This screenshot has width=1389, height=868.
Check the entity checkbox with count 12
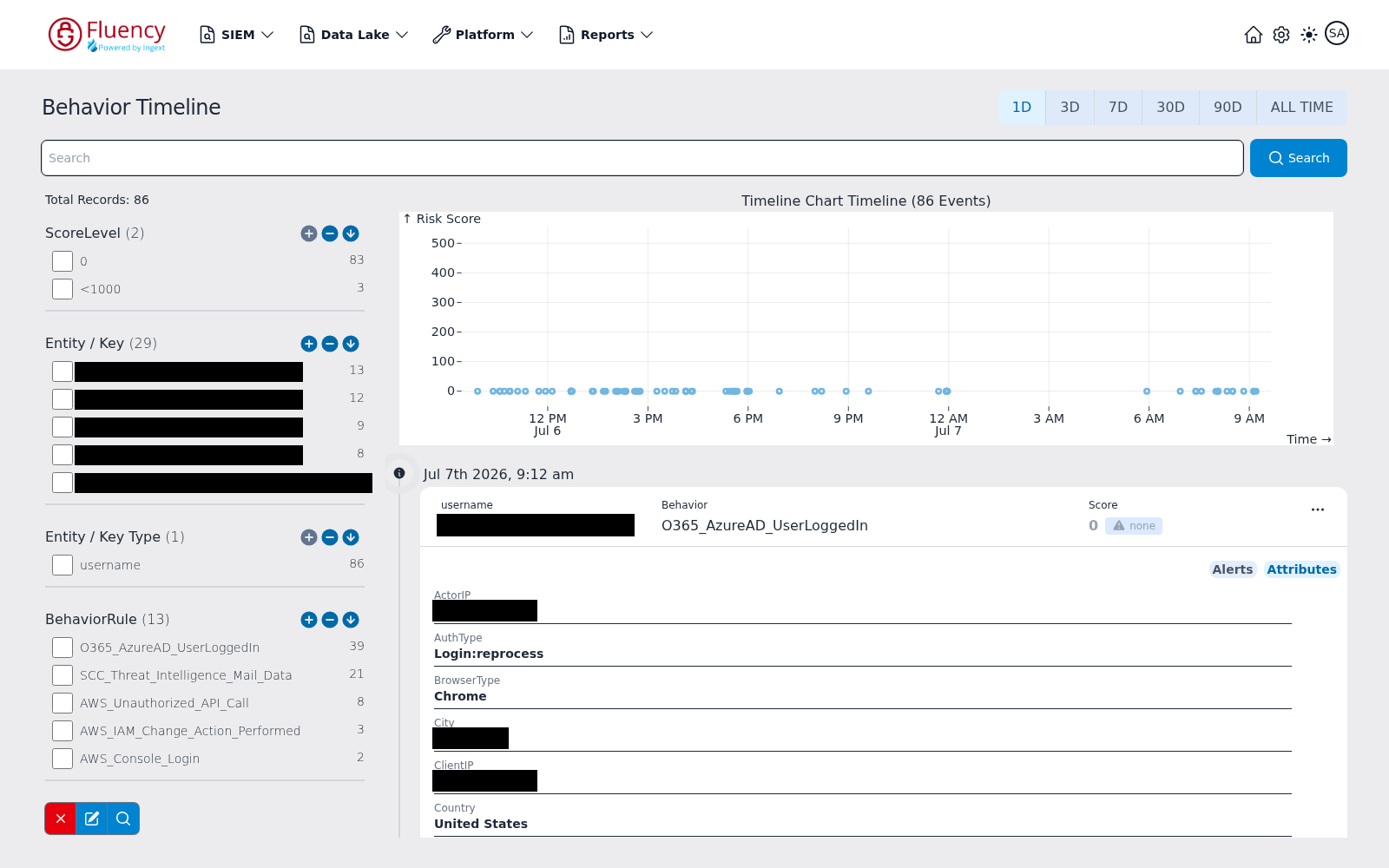tap(63, 399)
